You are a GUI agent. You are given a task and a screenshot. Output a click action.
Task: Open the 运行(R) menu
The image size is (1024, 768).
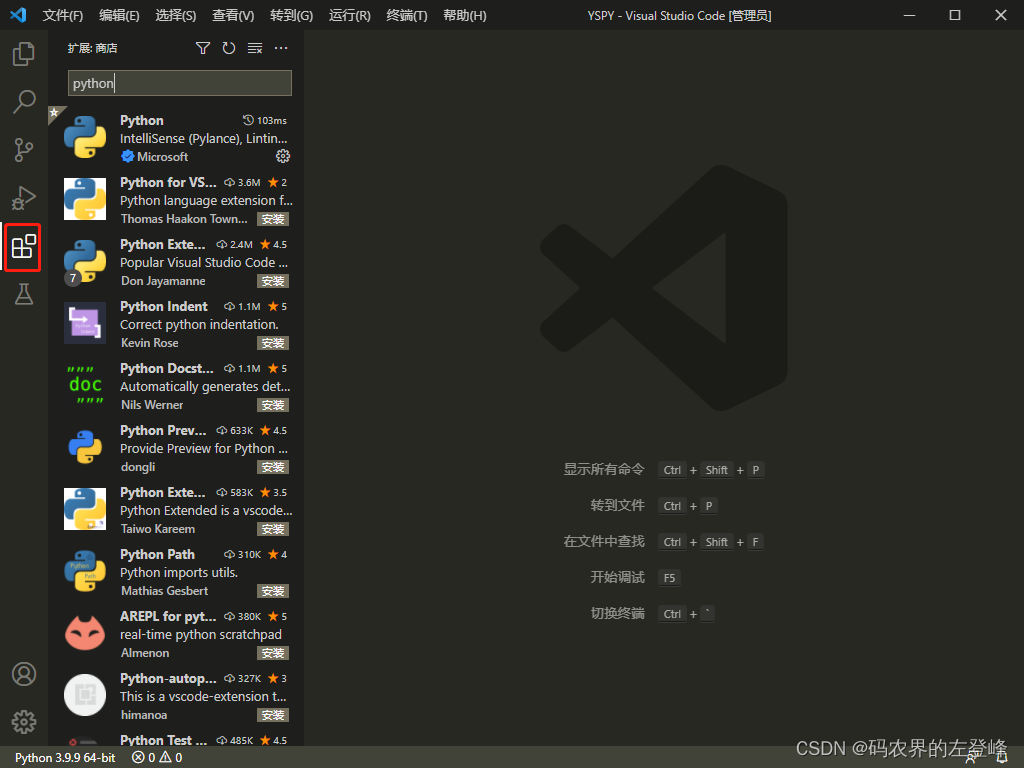tap(349, 15)
